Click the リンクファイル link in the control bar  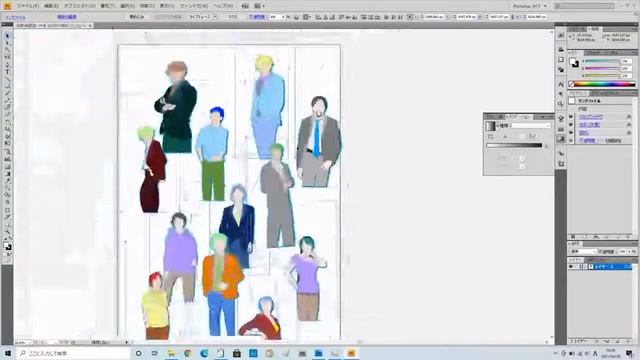coord(16,18)
